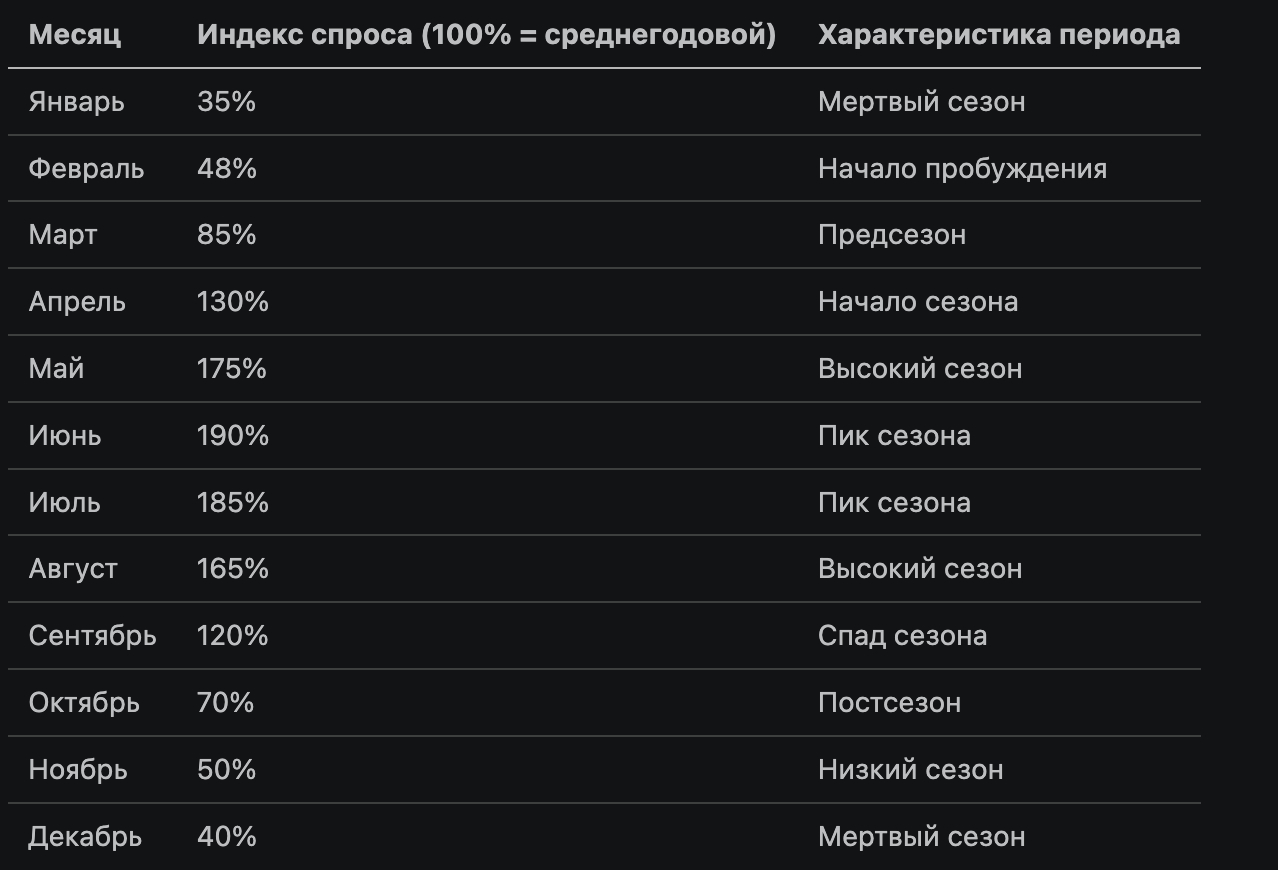Click the "Индекс спроса" column header

[x=486, y=35]
